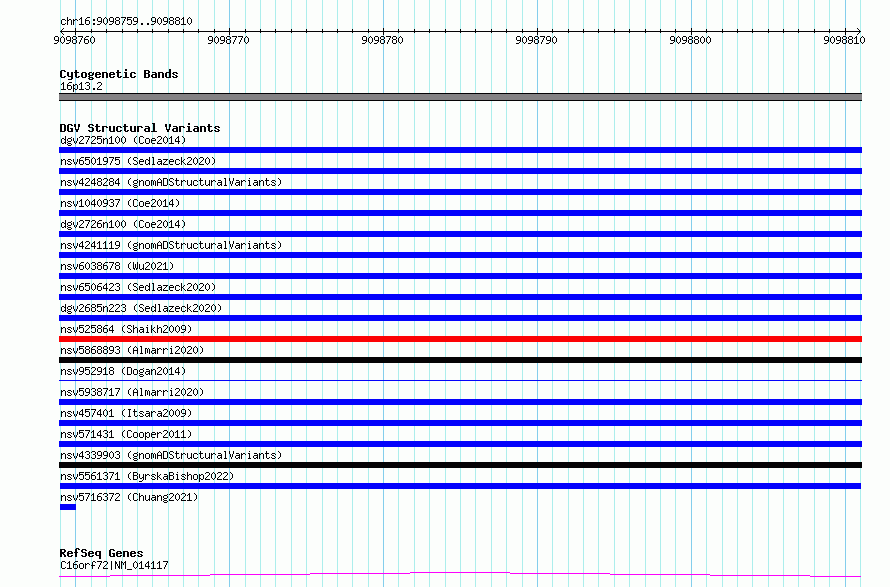The height and width of the screenshot is (587, 890).
Task: Click the nsv525864 (Shaikh2009) label
Action: click(126, 329)
